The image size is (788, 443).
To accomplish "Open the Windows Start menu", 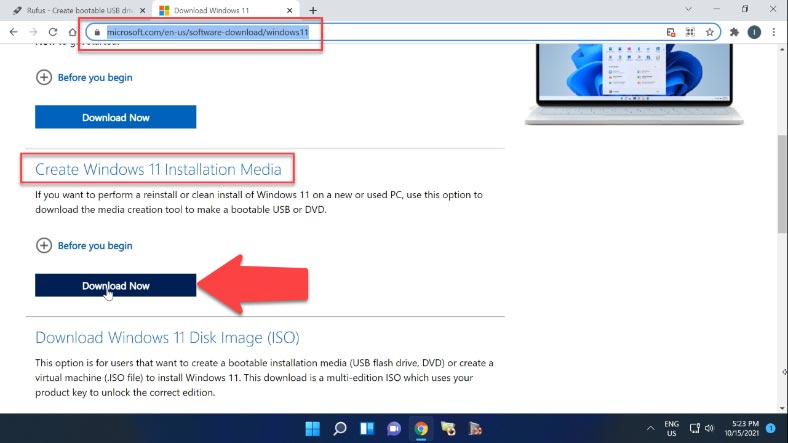I will coord(313,429).
